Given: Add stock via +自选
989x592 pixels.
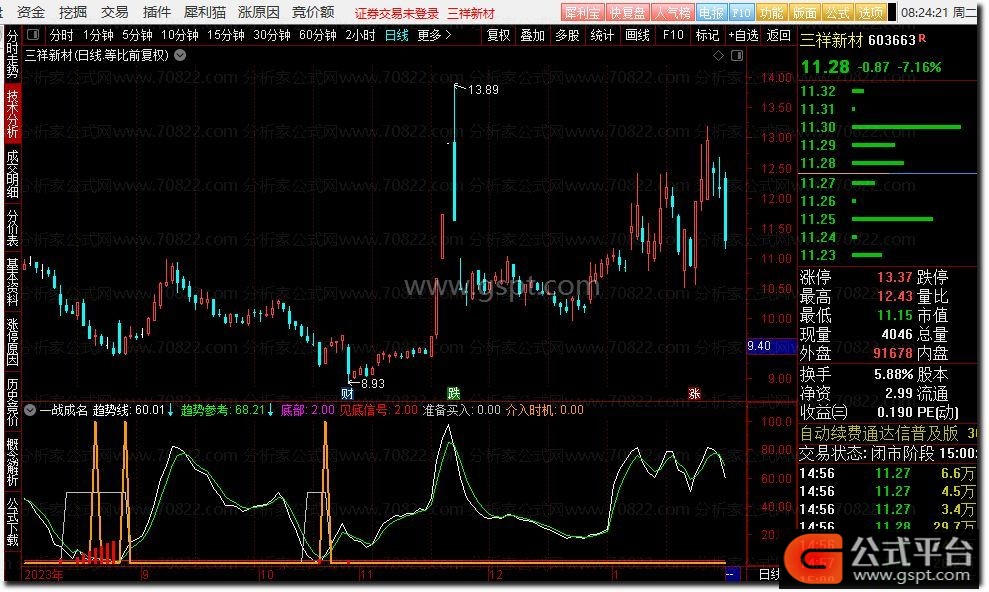Looking at the screenshot, I should tap(744, 35).
